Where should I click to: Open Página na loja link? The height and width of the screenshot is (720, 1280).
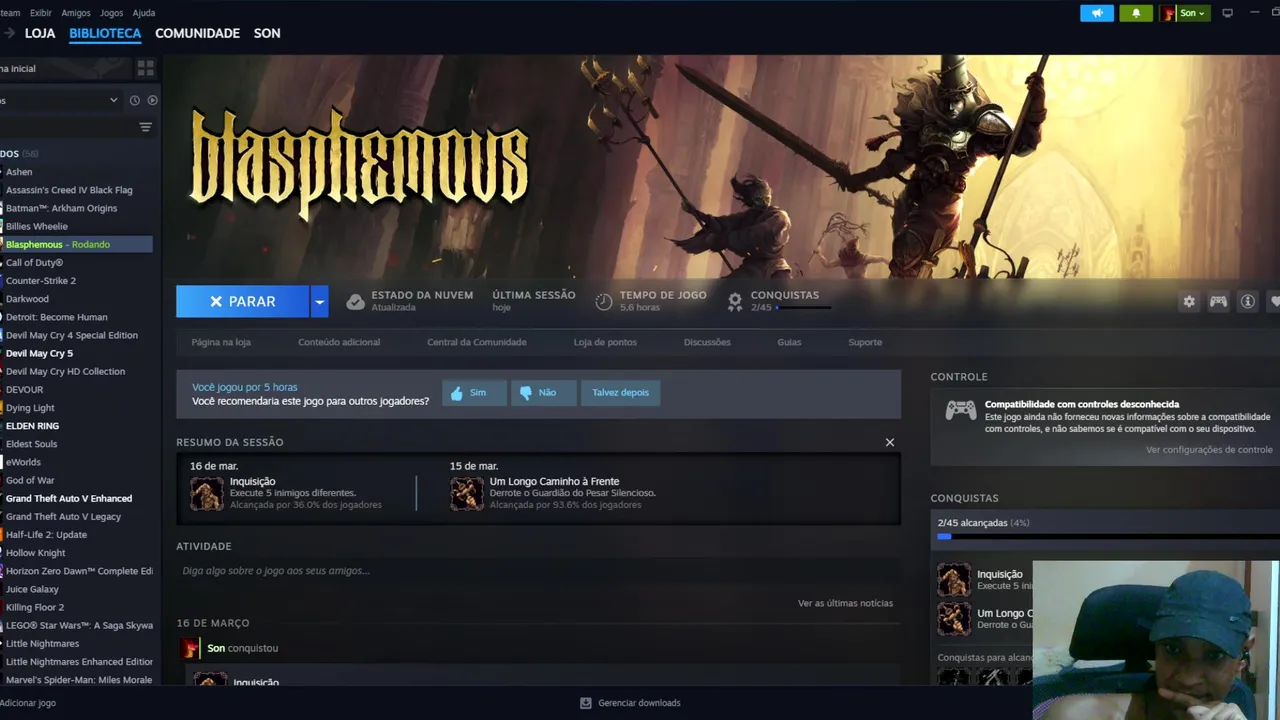click(221, 342)
